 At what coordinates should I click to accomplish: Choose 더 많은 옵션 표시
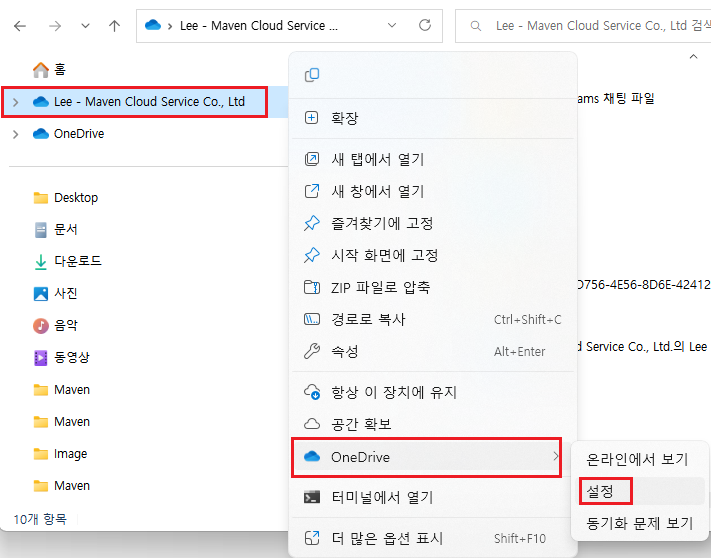[x=433, y=539]
